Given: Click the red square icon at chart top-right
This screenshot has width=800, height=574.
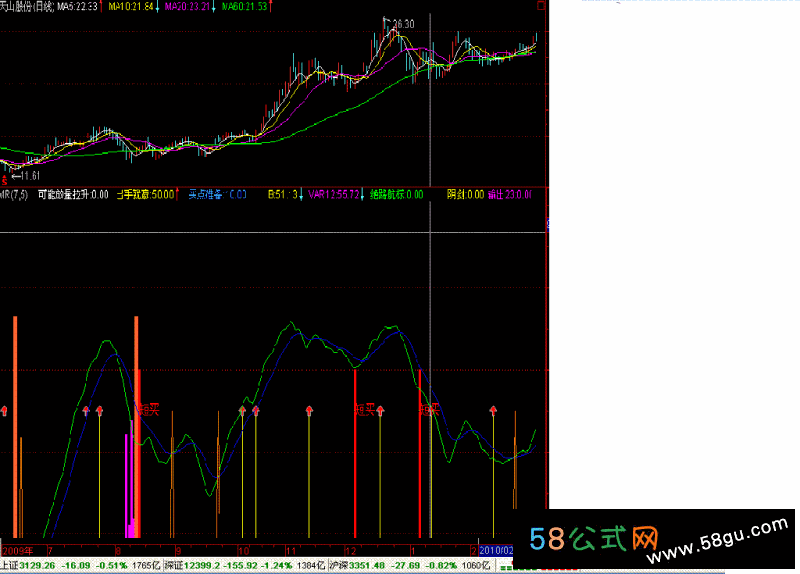Looking at the screenshot, I should (541, 6).
